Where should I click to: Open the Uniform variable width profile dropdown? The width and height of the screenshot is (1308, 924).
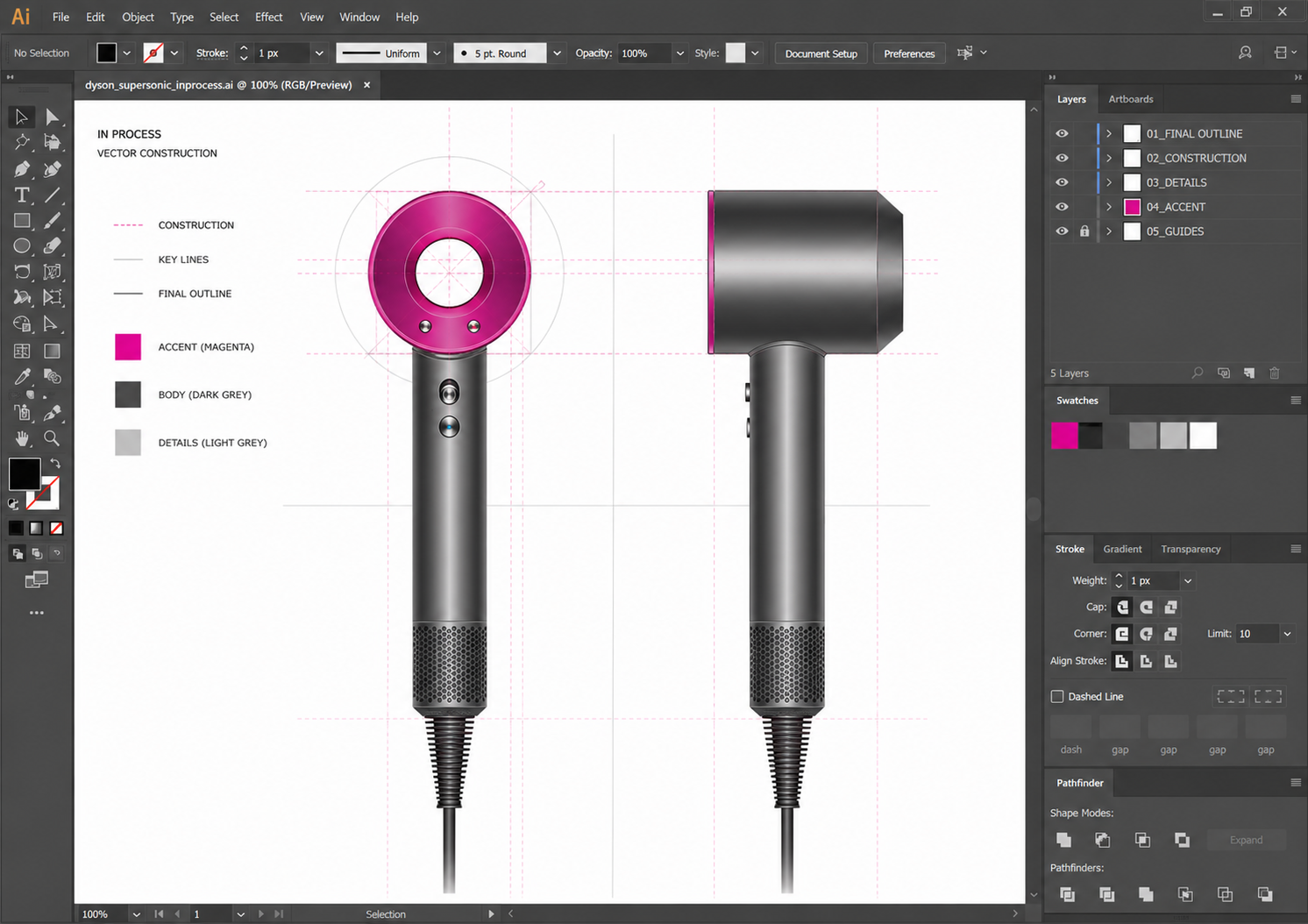437,53
